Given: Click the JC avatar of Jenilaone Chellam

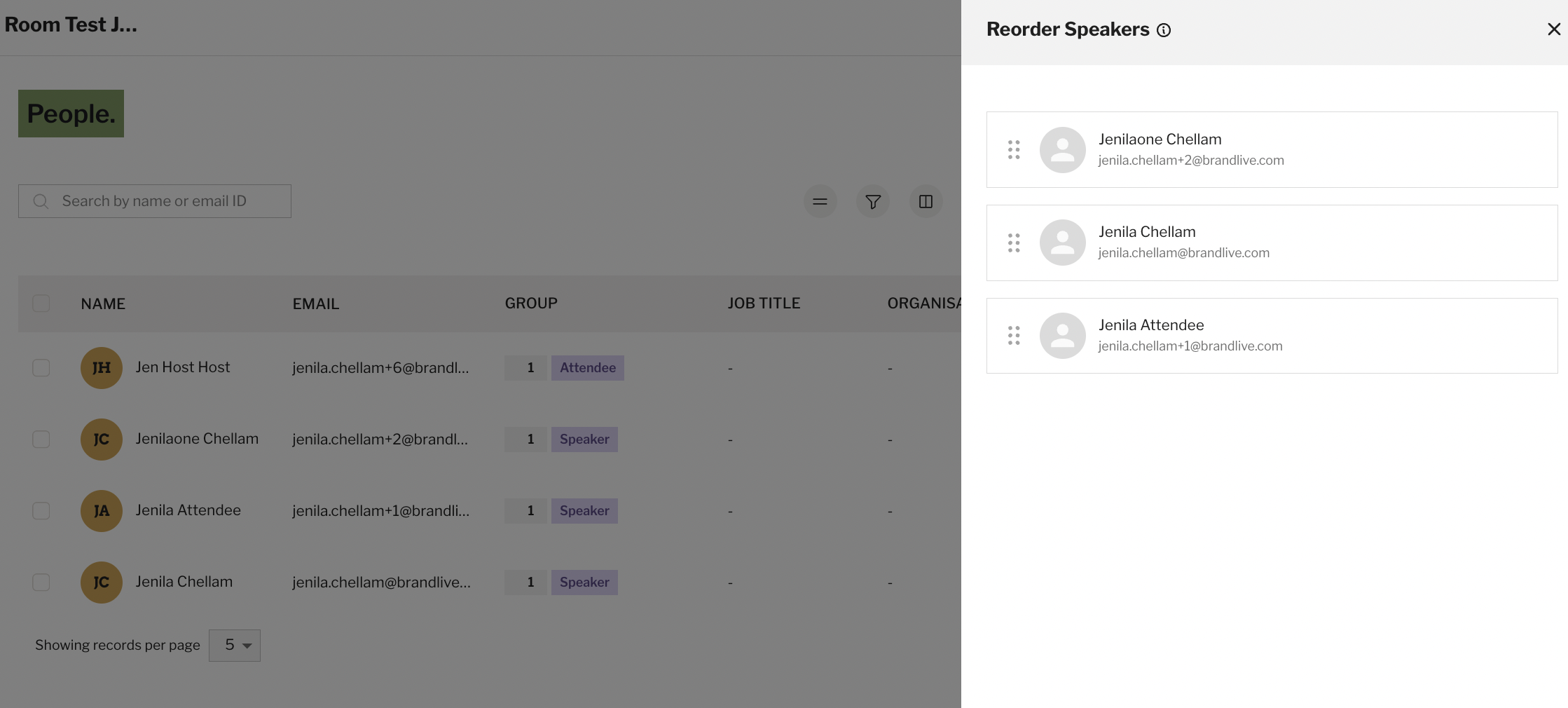Looking at the screenshot, I should click(102, 440).
